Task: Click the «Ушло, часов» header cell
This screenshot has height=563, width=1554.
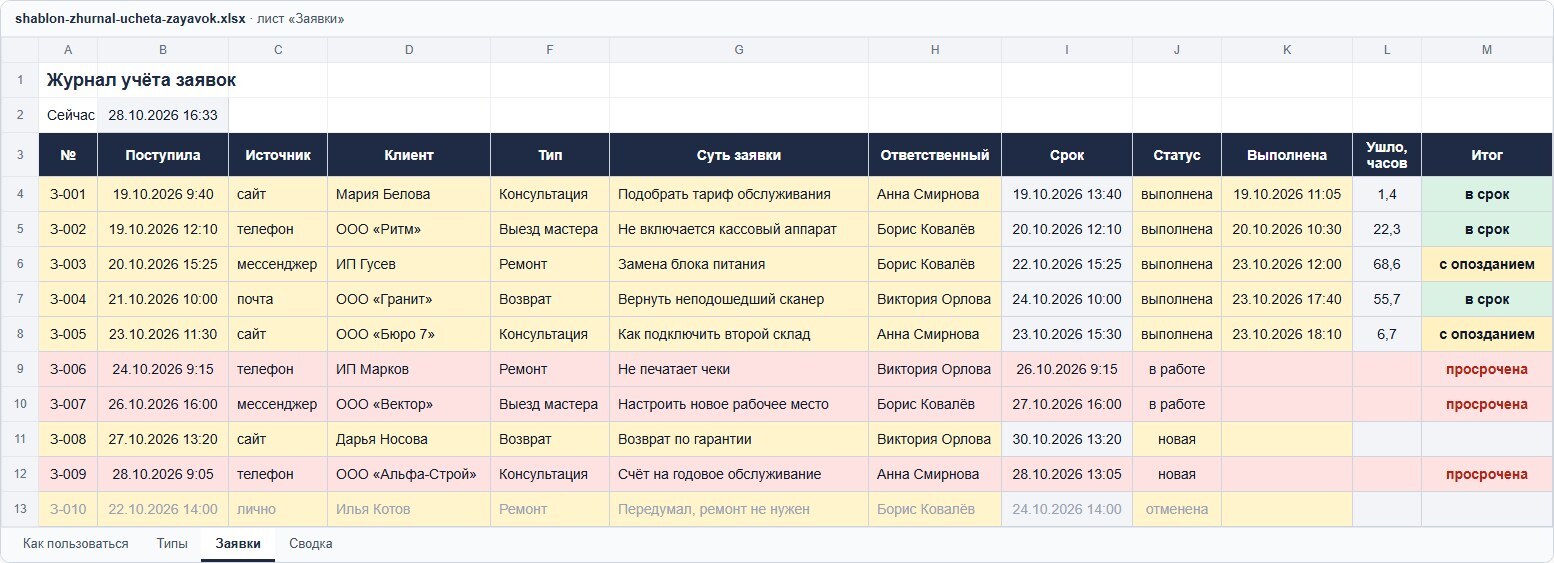Action: (x=1387, y=155)
